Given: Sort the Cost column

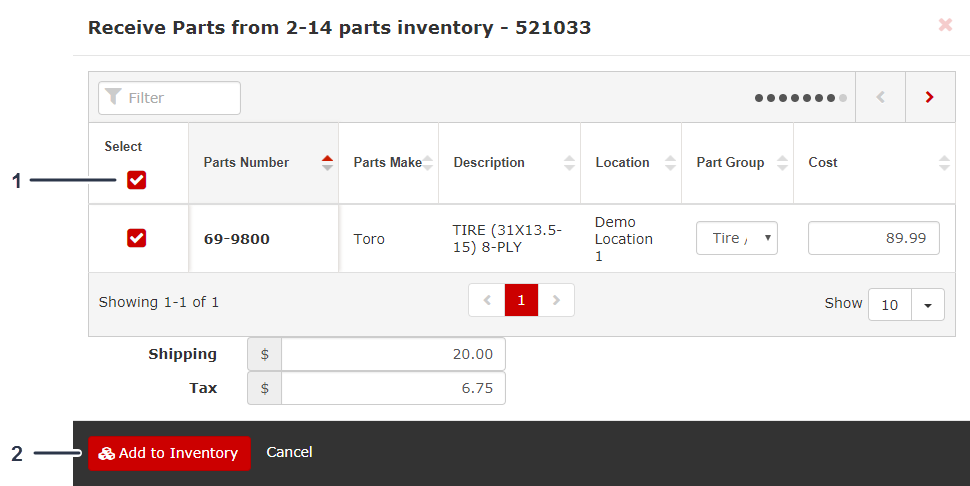Looking at the screenshot, I should click(945, 163).
